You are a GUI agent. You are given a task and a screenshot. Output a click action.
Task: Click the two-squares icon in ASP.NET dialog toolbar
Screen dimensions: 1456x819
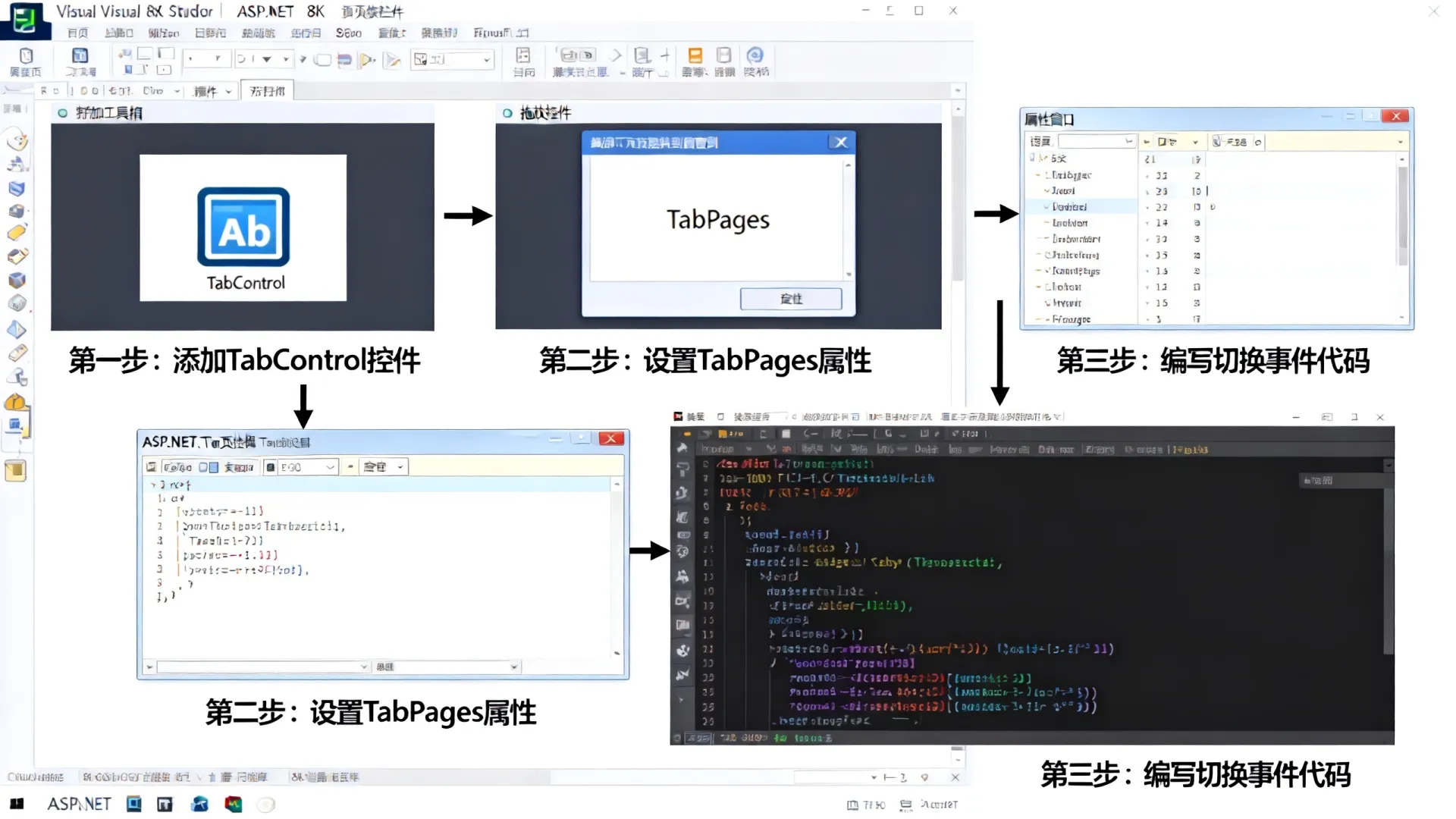pos(209,467)
